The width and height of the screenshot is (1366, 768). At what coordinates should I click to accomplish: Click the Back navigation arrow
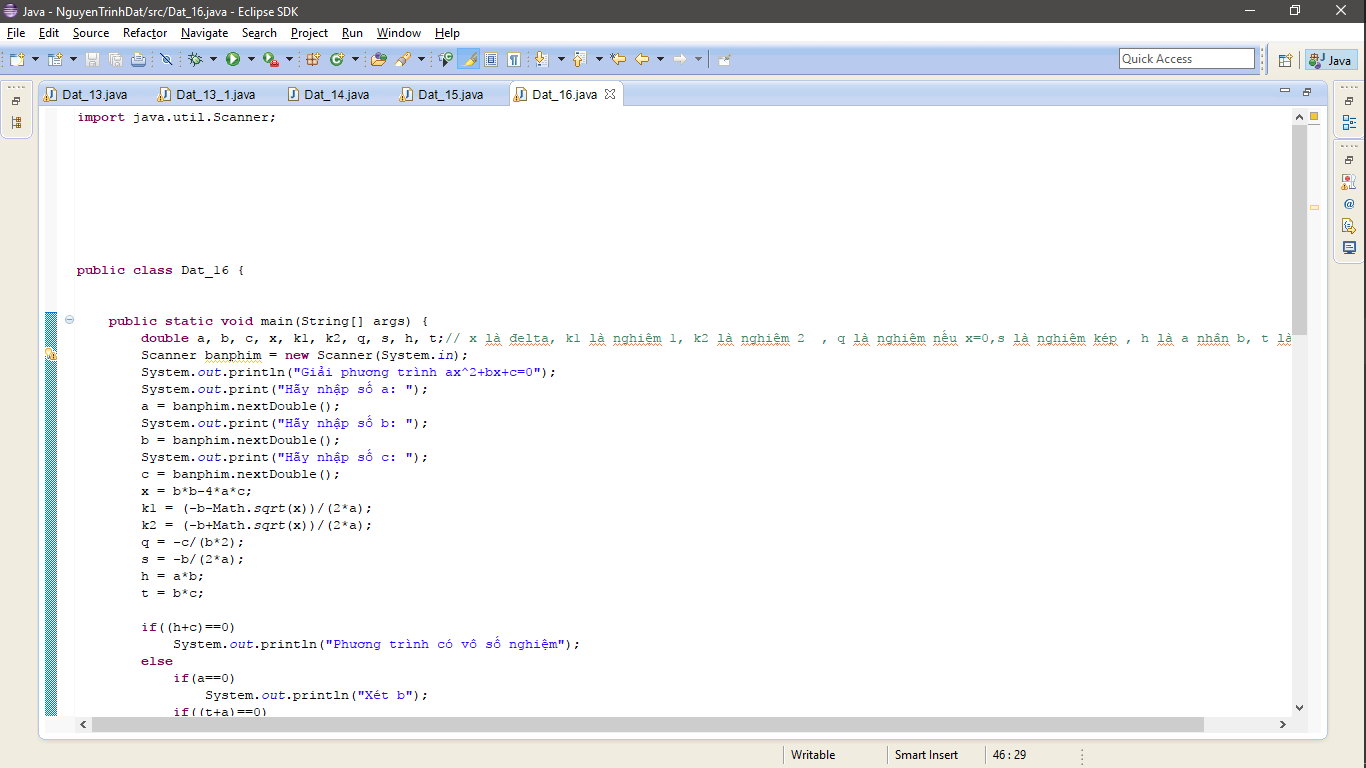[x=642, y=59]
